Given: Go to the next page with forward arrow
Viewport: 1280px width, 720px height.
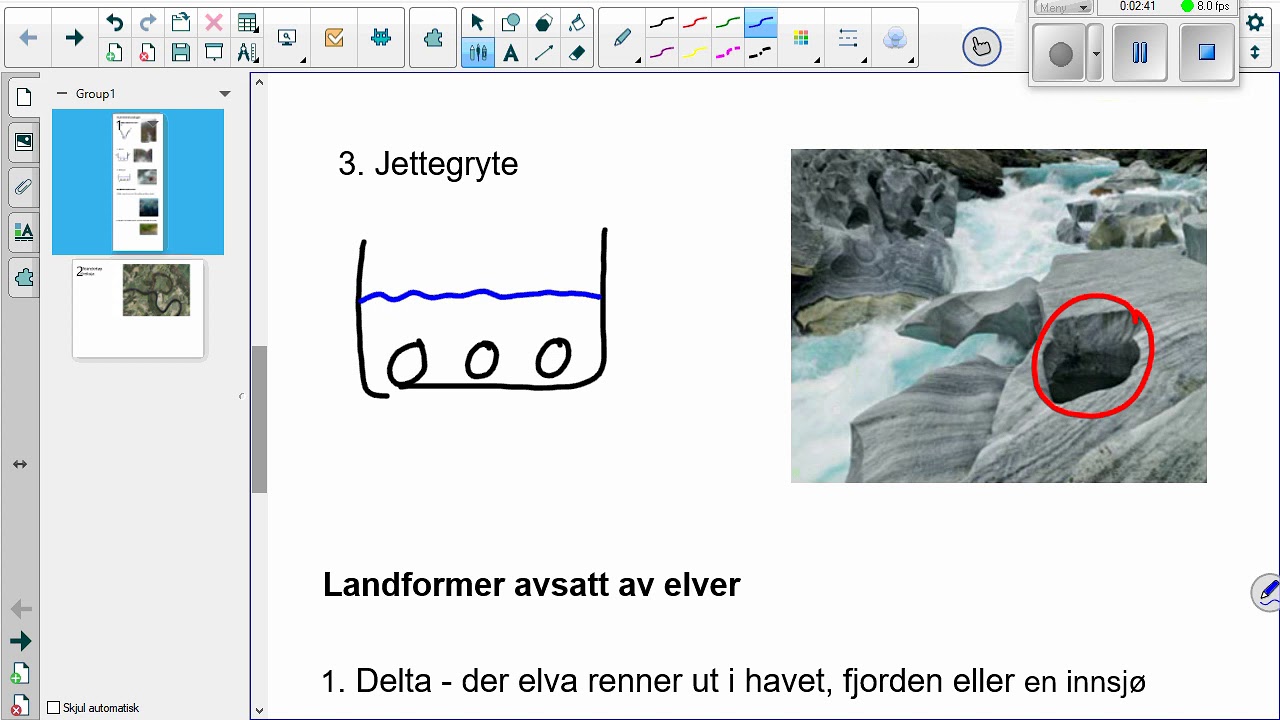Looking at the screenshot, I should tap(74, 38).
